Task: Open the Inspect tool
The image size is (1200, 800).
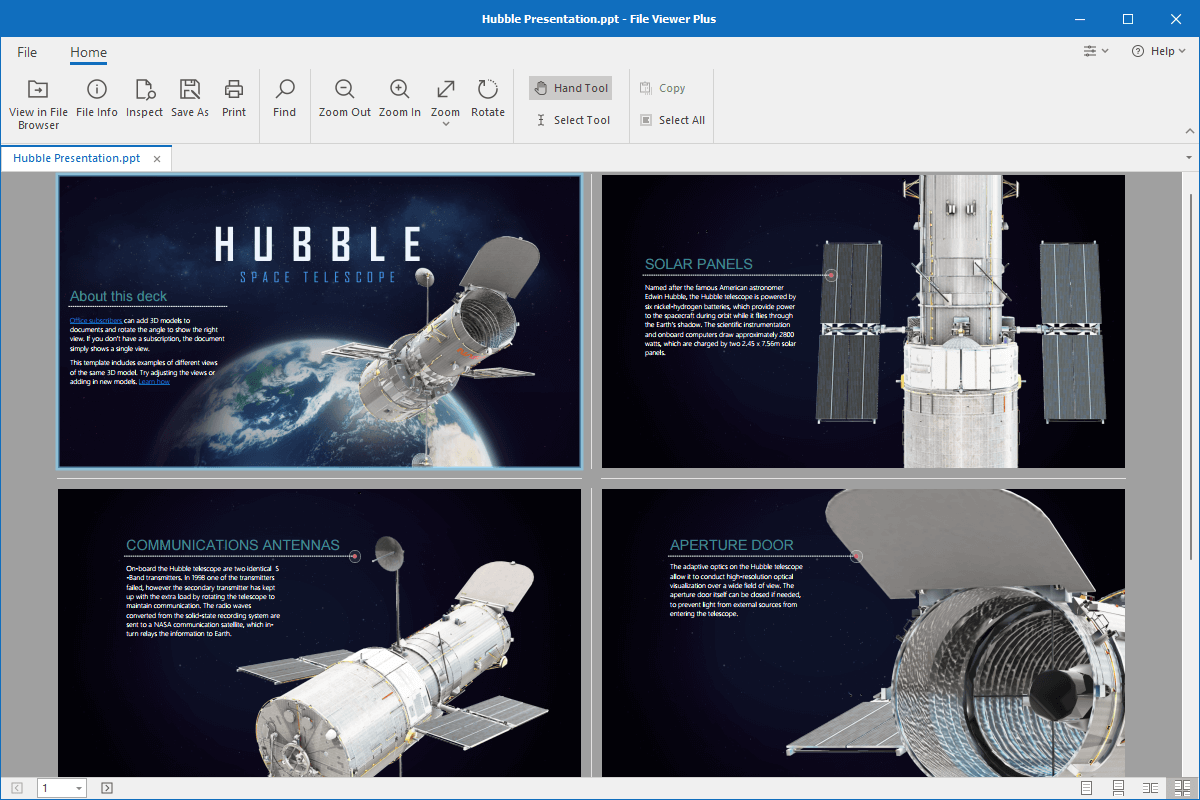Action: [144, 99]
